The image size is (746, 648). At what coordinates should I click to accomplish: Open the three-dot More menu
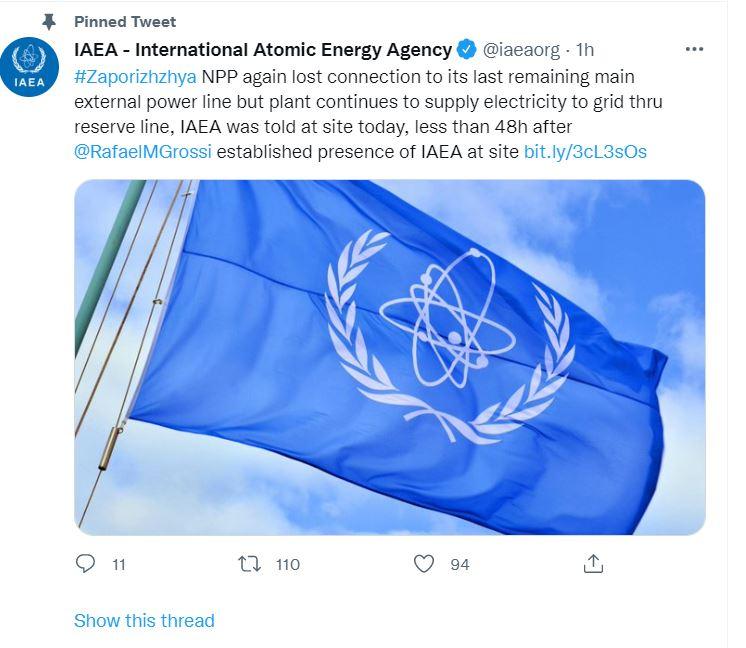pyautogui.click(x=694, y=48)
